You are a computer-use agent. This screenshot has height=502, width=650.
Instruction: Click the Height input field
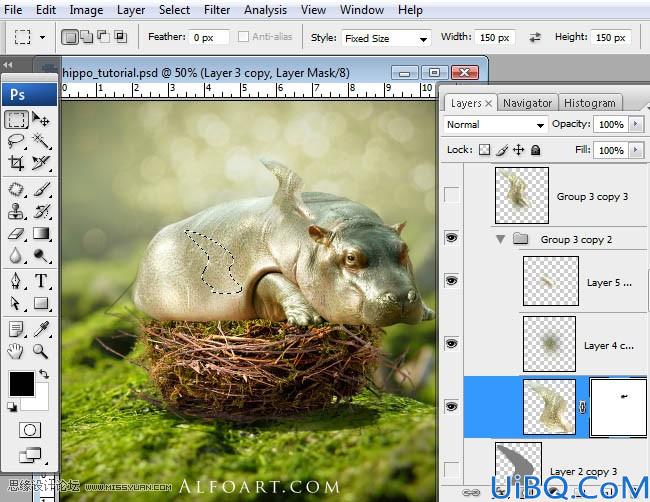[611, 38]
